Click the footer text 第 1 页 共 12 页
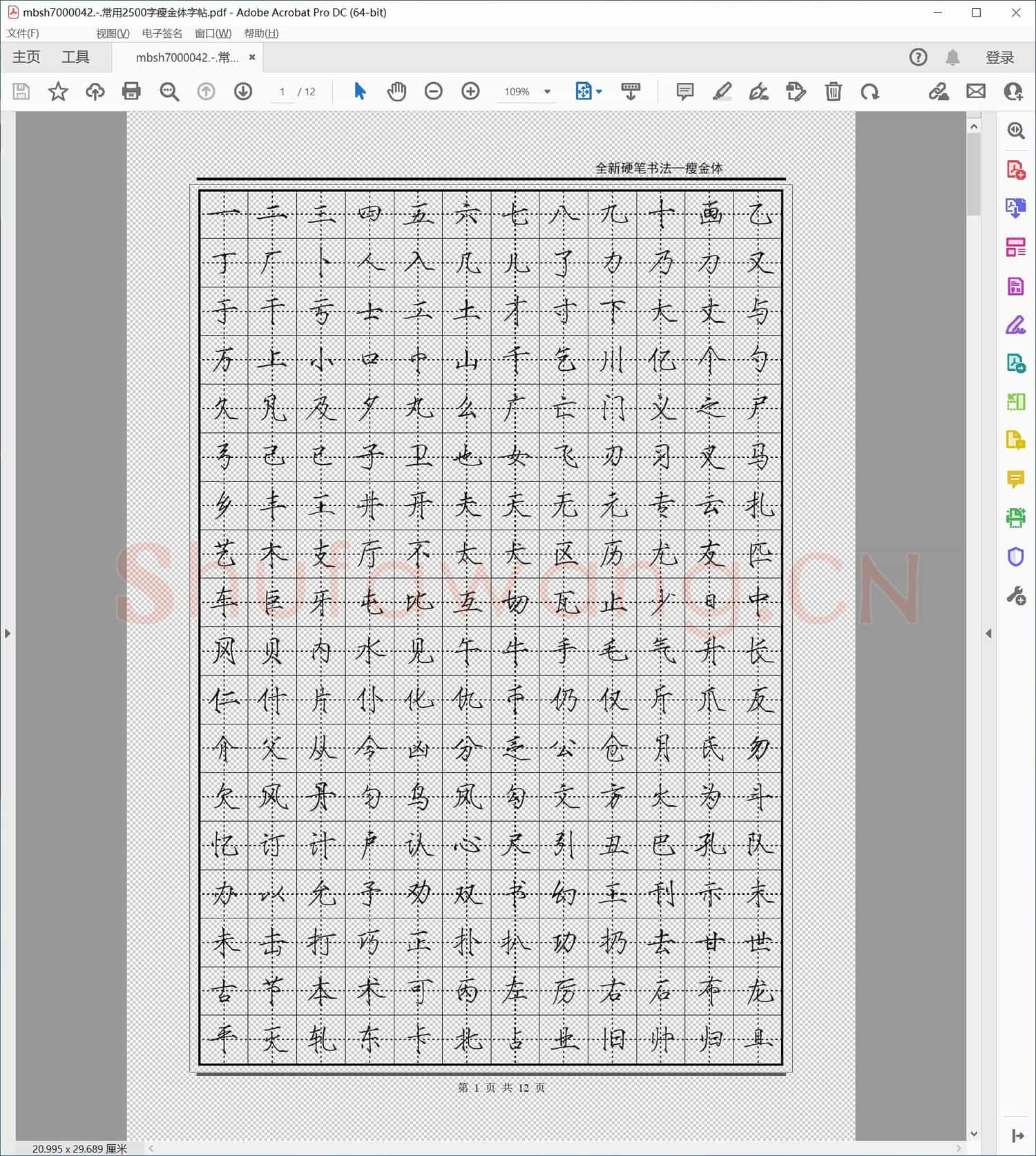The image size is (1036, 1156). pos(501,1087)
